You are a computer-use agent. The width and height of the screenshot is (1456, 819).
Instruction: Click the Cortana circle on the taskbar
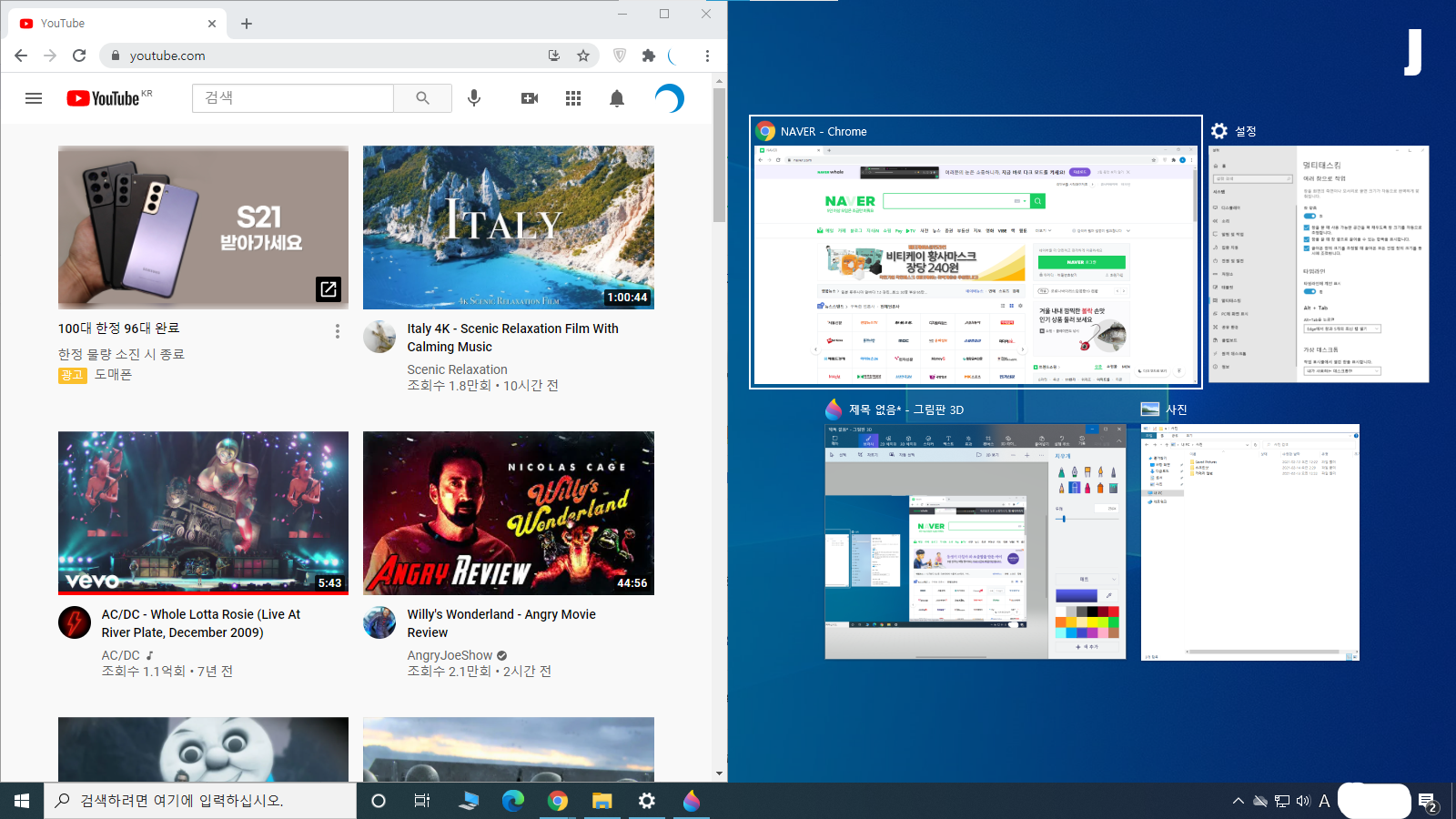tap(379, 801)
